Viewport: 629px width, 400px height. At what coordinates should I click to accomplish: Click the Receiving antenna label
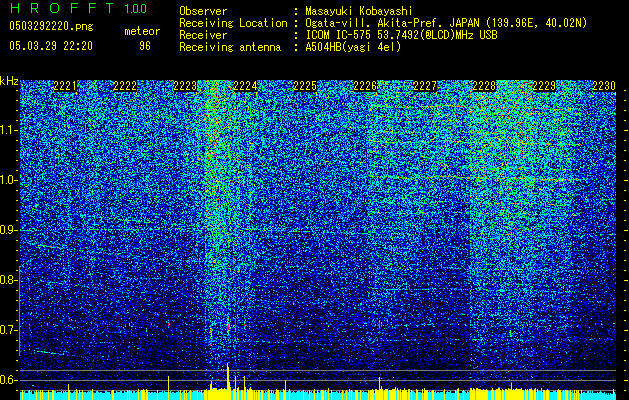point(230,47)
